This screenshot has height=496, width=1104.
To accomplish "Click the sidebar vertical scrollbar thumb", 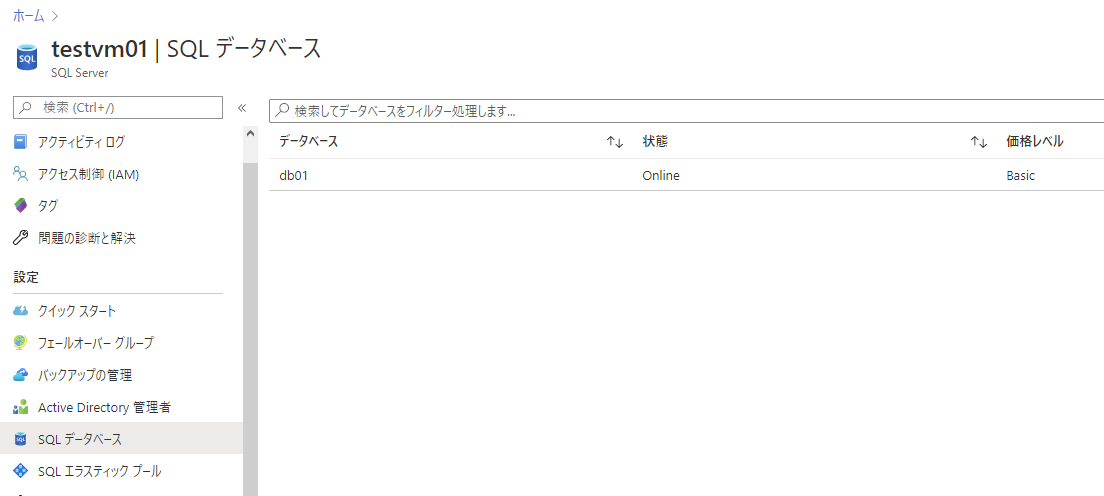I will coord(250,328).
